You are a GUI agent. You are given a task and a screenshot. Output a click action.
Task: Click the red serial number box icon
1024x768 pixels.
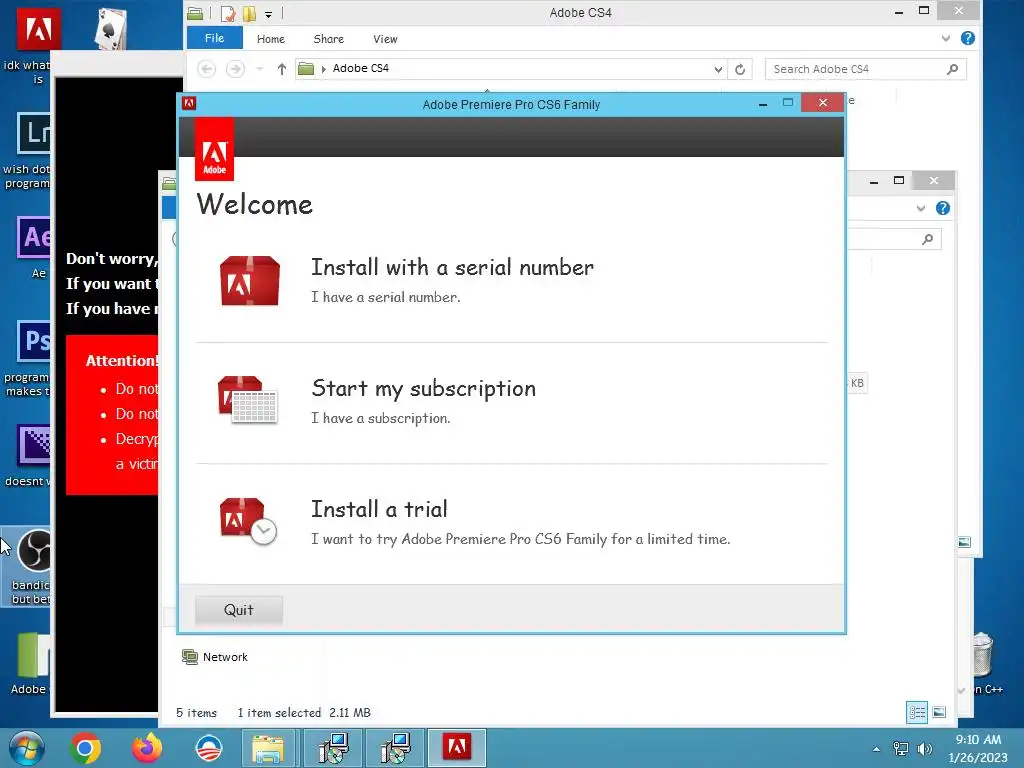click(249, 280)
